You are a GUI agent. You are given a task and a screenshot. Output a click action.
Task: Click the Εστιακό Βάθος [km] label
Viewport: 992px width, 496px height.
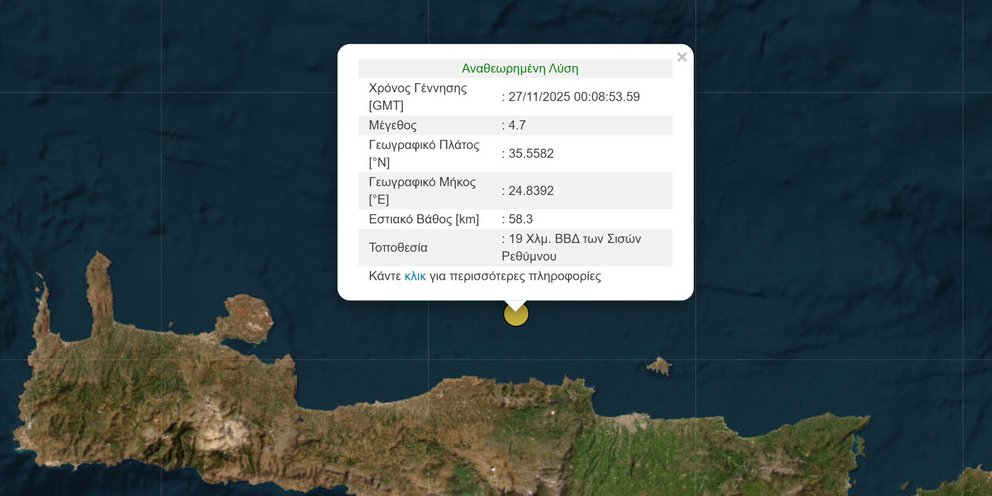[424, 219]
